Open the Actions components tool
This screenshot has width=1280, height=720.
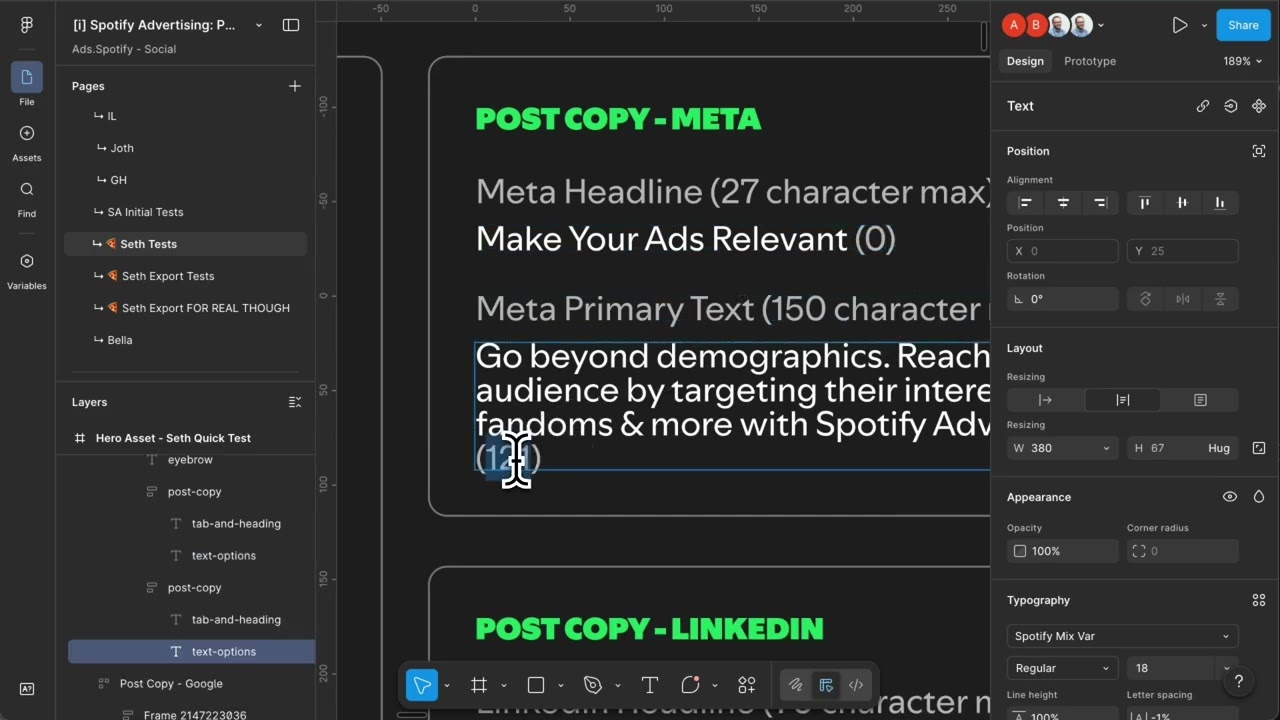click(x=747, y=685)
